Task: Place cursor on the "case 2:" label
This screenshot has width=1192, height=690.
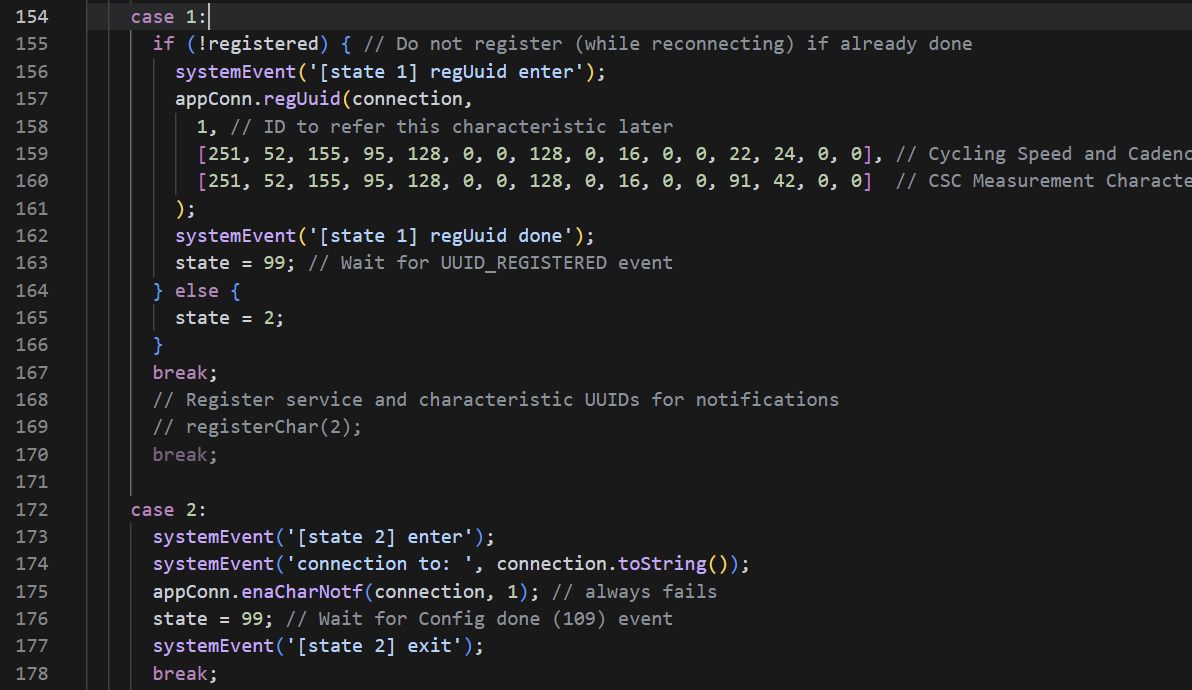Action: [168, 509]
